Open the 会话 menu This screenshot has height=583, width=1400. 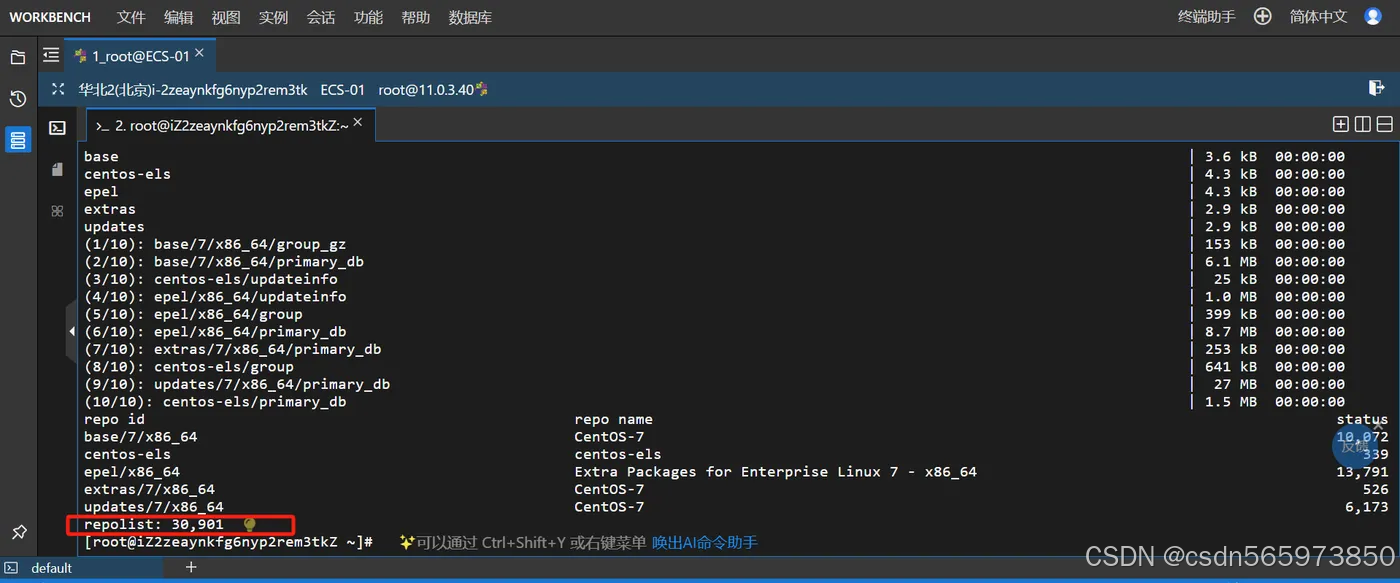point(321,17)
